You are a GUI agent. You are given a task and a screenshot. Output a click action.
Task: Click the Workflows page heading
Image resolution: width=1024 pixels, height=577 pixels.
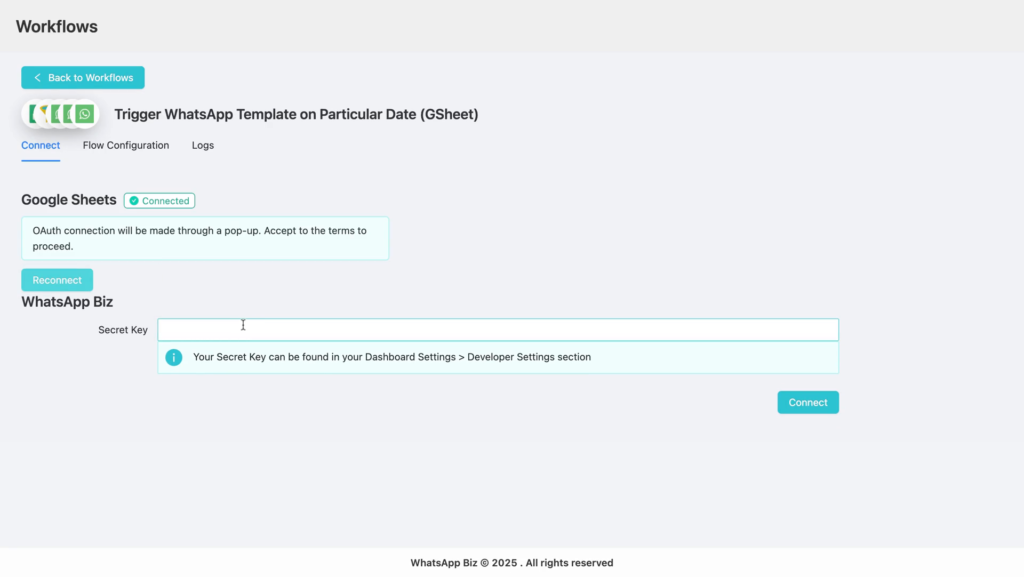coord(57,27)
